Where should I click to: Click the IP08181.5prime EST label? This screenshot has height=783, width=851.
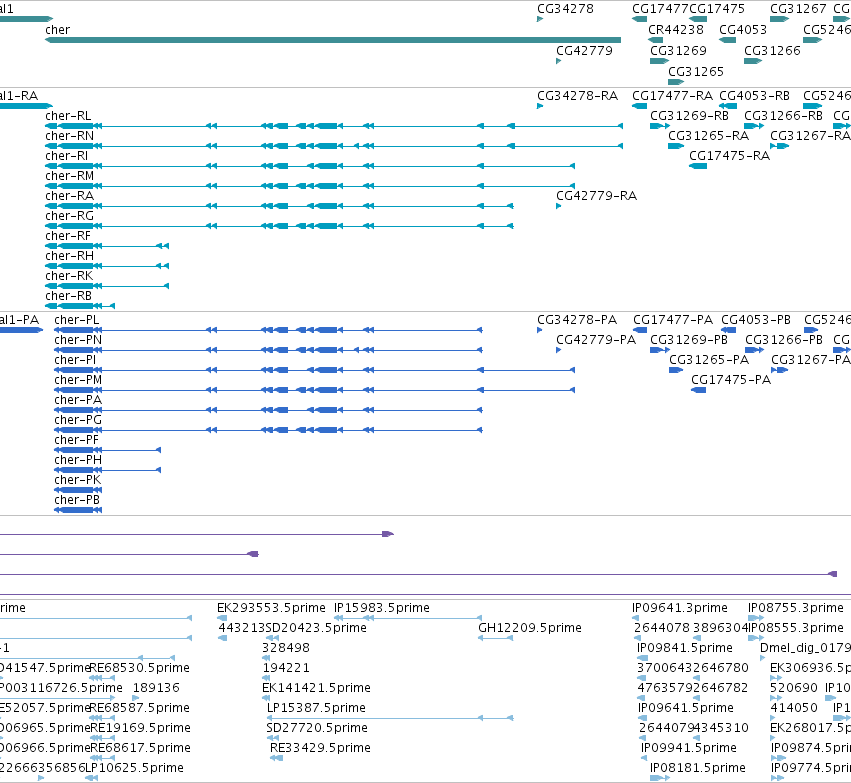click(697, 768)
